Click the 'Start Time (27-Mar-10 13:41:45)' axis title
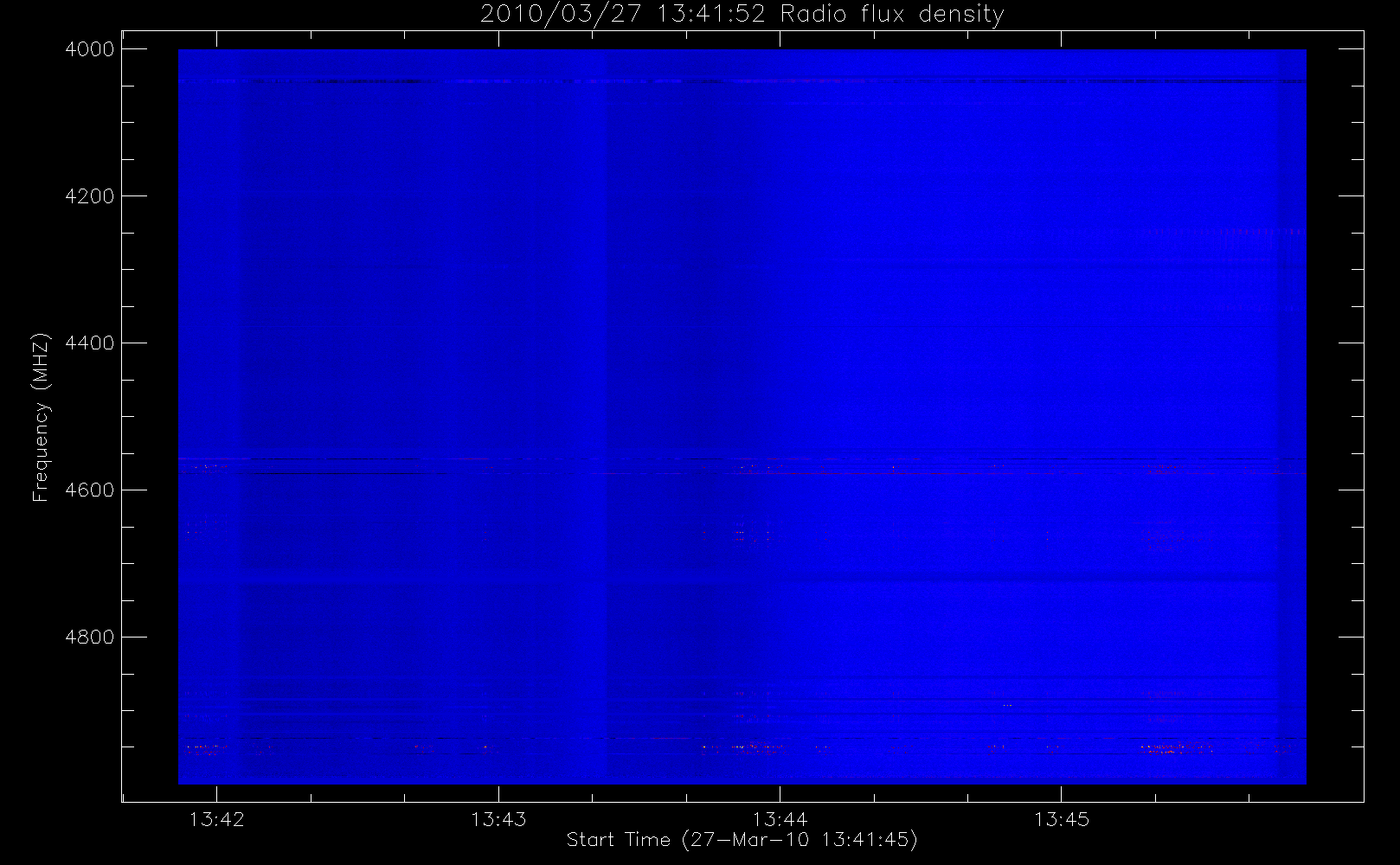The image size is (1400, 865). [x=742, y=840]
